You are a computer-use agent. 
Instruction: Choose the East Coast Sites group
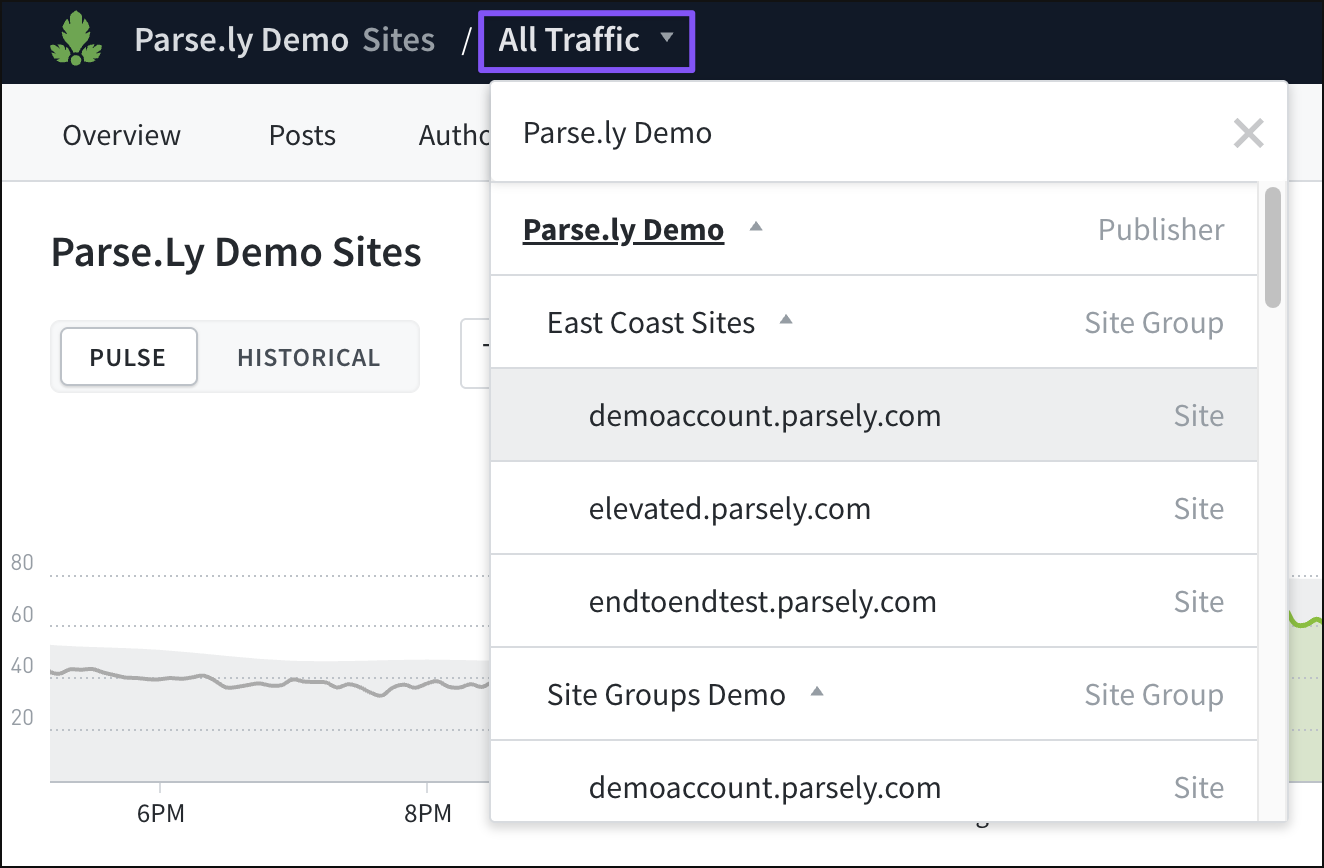651,322
